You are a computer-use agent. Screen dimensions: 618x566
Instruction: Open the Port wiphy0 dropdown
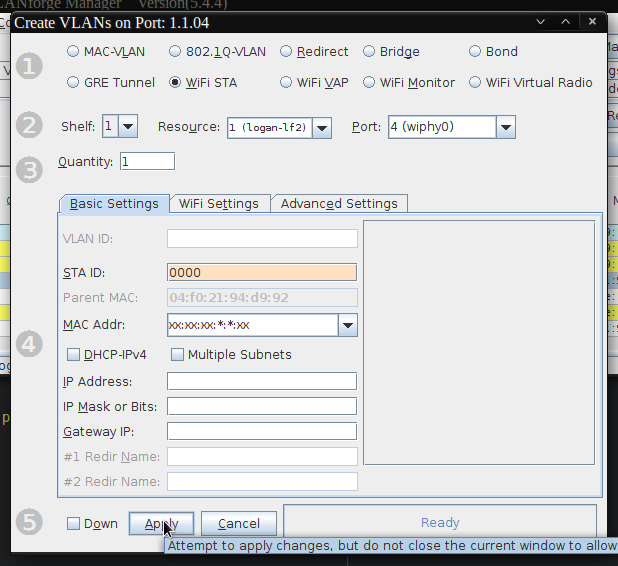coord(505,127)
